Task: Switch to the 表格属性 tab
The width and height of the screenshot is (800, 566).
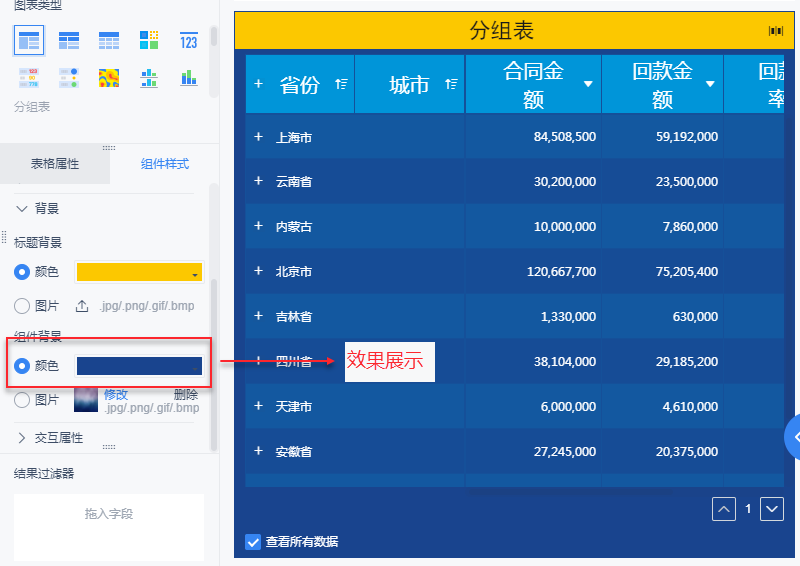Action: click(55, 164)
